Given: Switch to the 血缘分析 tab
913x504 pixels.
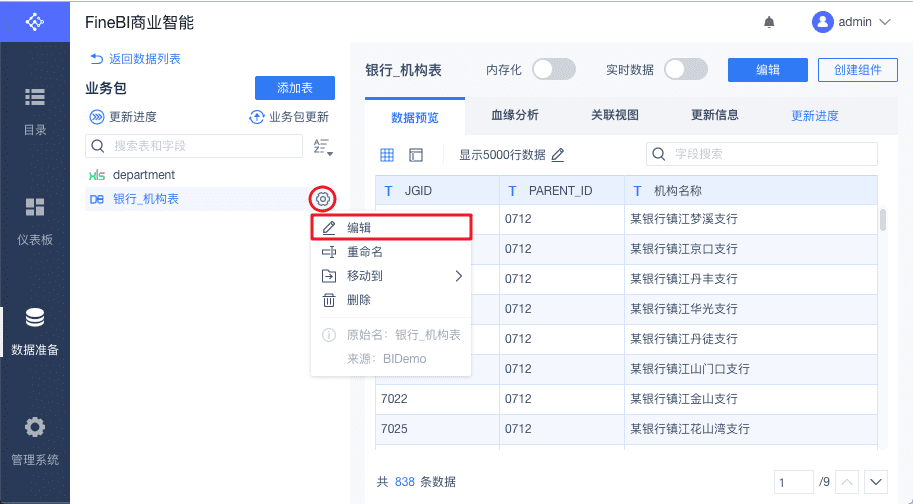Looking at the screenshot, I should (515, 115).
